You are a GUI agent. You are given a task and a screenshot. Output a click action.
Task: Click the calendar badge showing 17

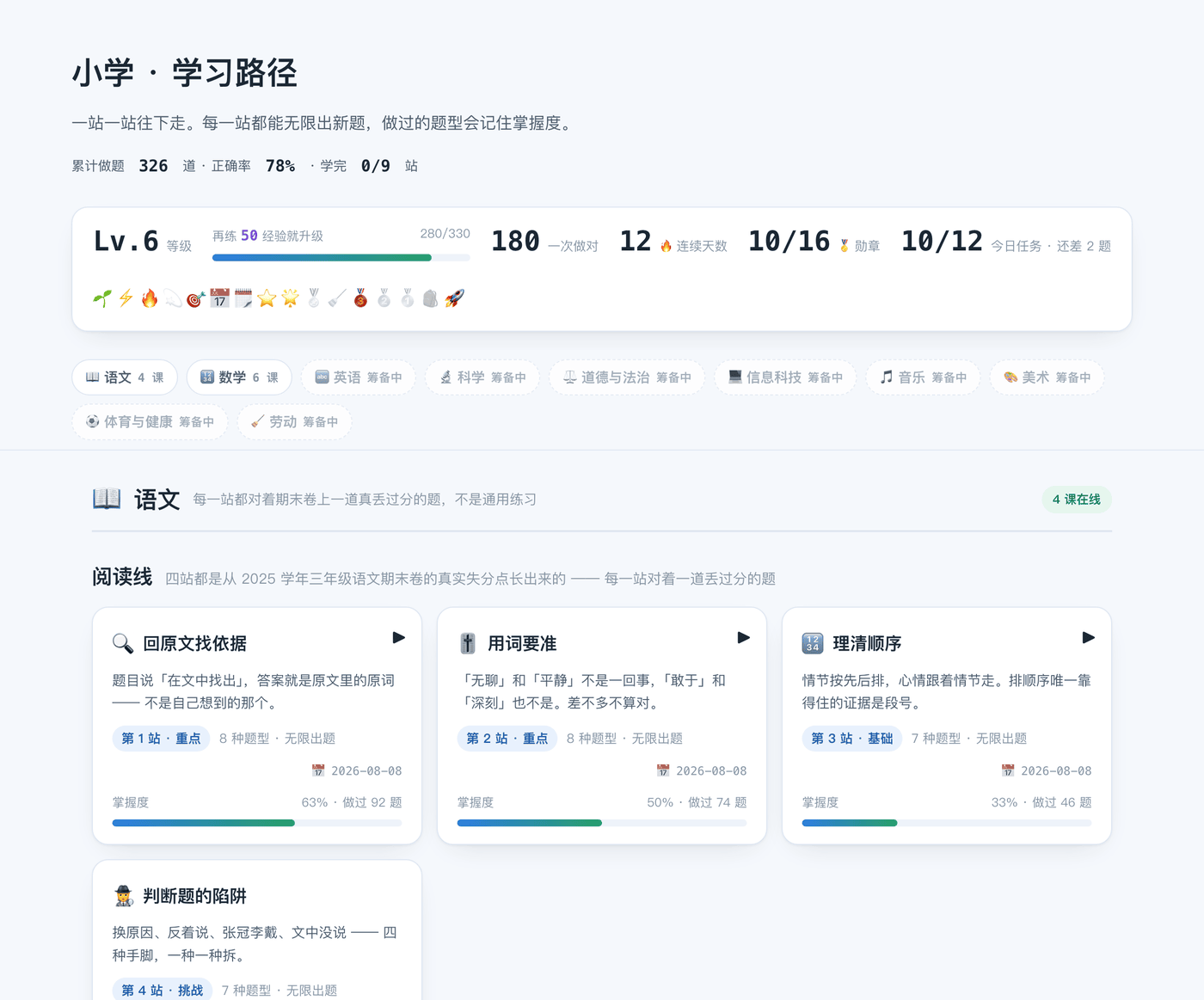[220, 298]
